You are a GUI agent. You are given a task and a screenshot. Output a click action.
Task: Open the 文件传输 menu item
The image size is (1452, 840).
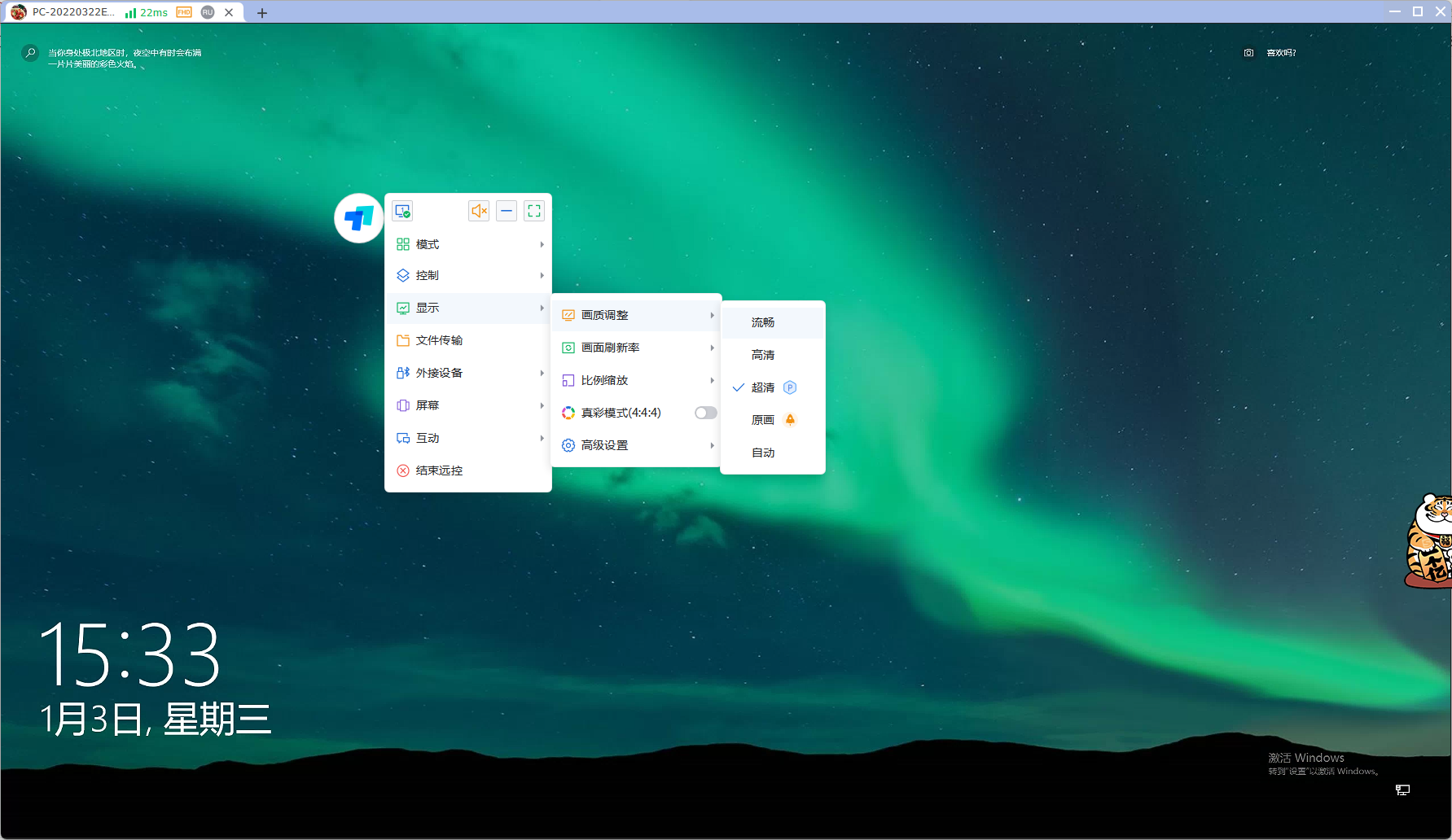point(468,340)
